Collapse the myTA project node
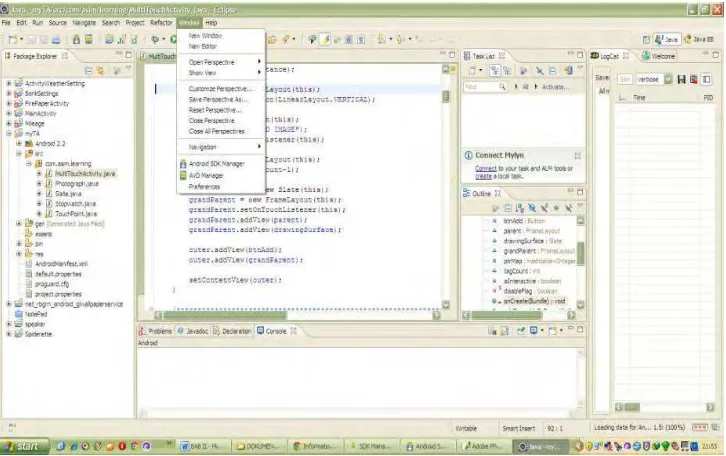This screenshot has height=456, width=726. coord(9,134)
